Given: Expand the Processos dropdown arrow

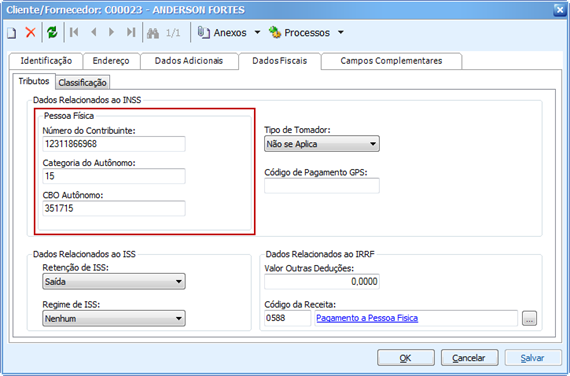Looking at the screenshot, I should click(x=340, y=32).
